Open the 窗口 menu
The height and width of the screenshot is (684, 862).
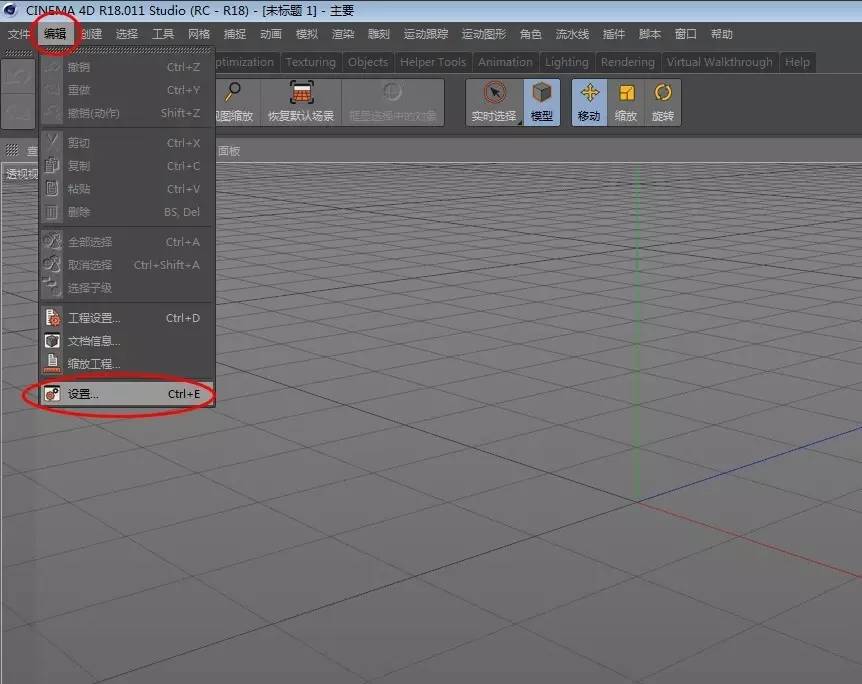[686, 34]
